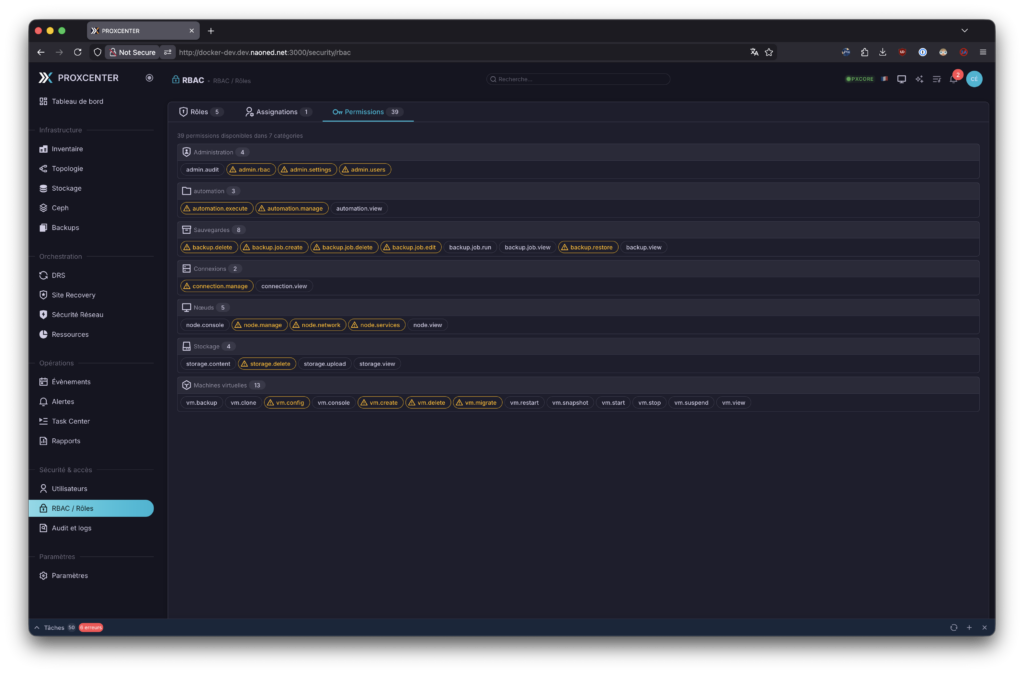1024x674 pixels.
Task: Go to Tableau de bord
Action: coord(76,101)
